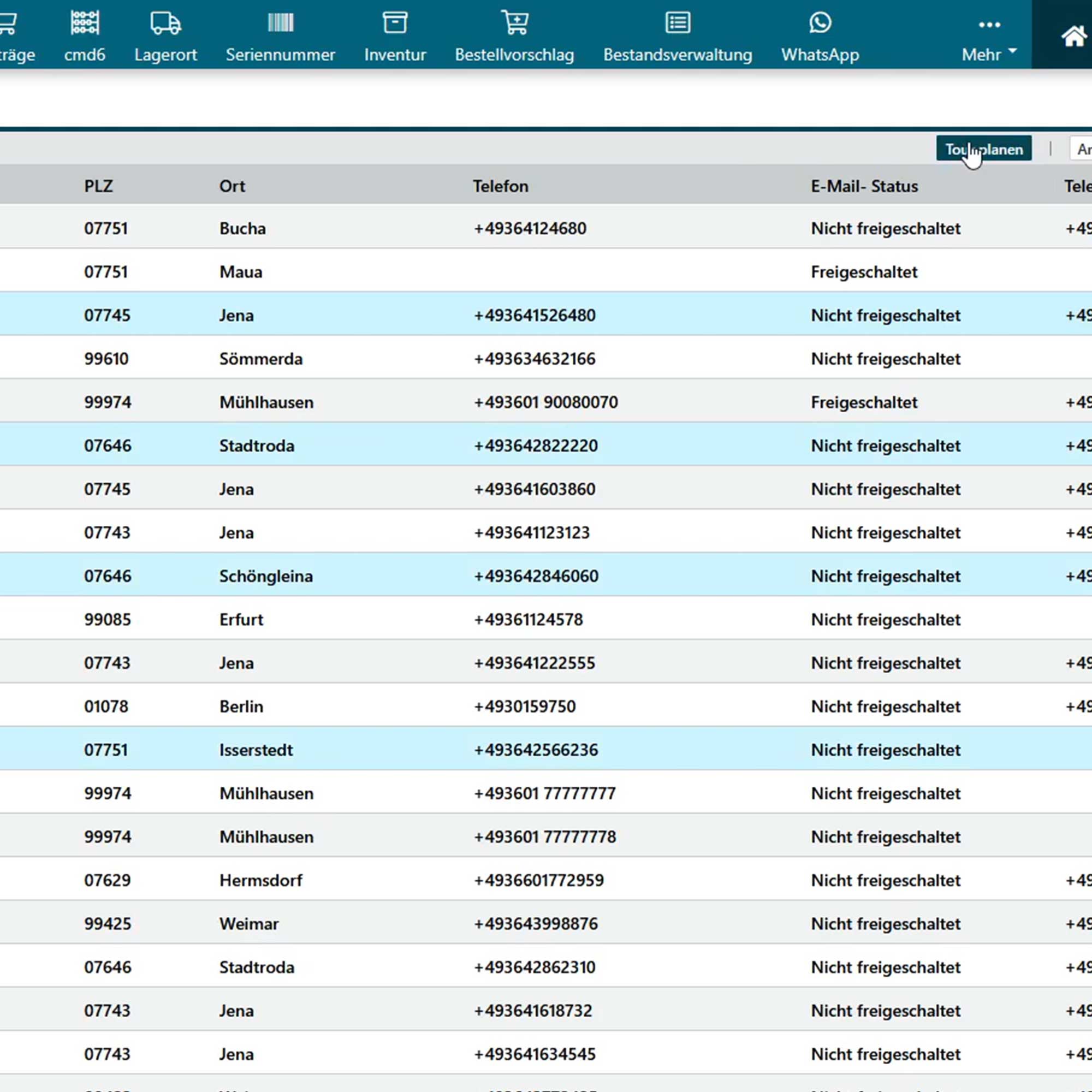Viewport: 1092px width, 1092px height.
Task: Click phone +493642862310
Action: pyautogui.click(x=535, y=968)
